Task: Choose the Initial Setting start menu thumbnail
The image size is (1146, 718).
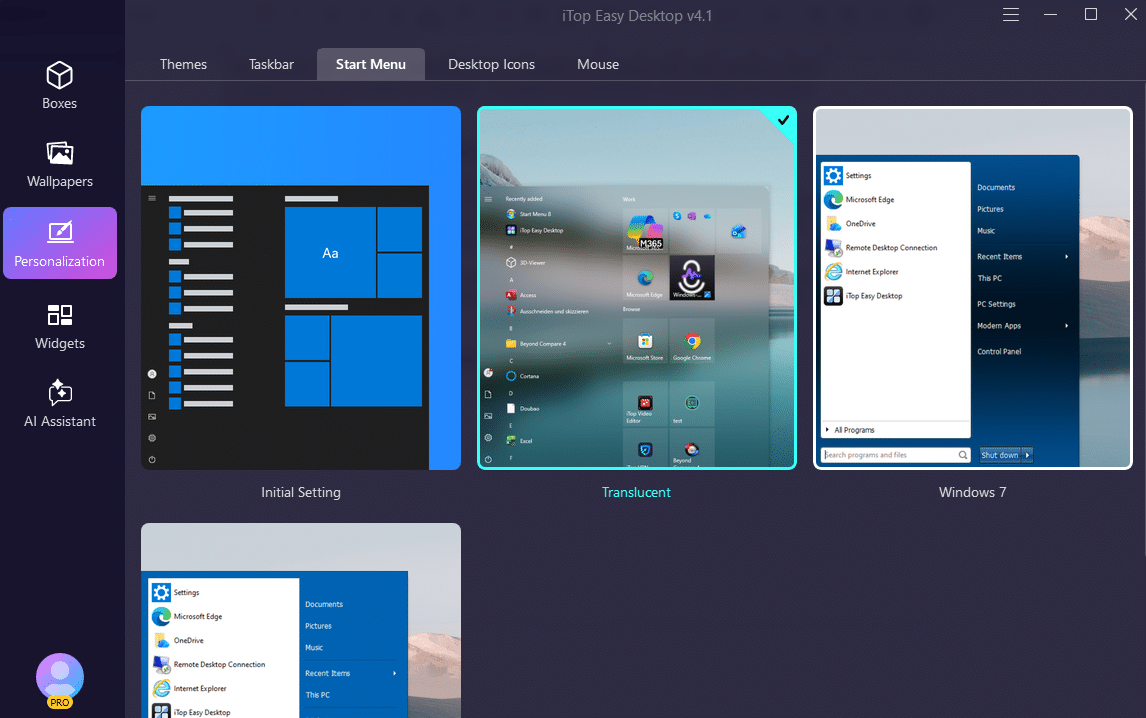Action: (301, 288)
